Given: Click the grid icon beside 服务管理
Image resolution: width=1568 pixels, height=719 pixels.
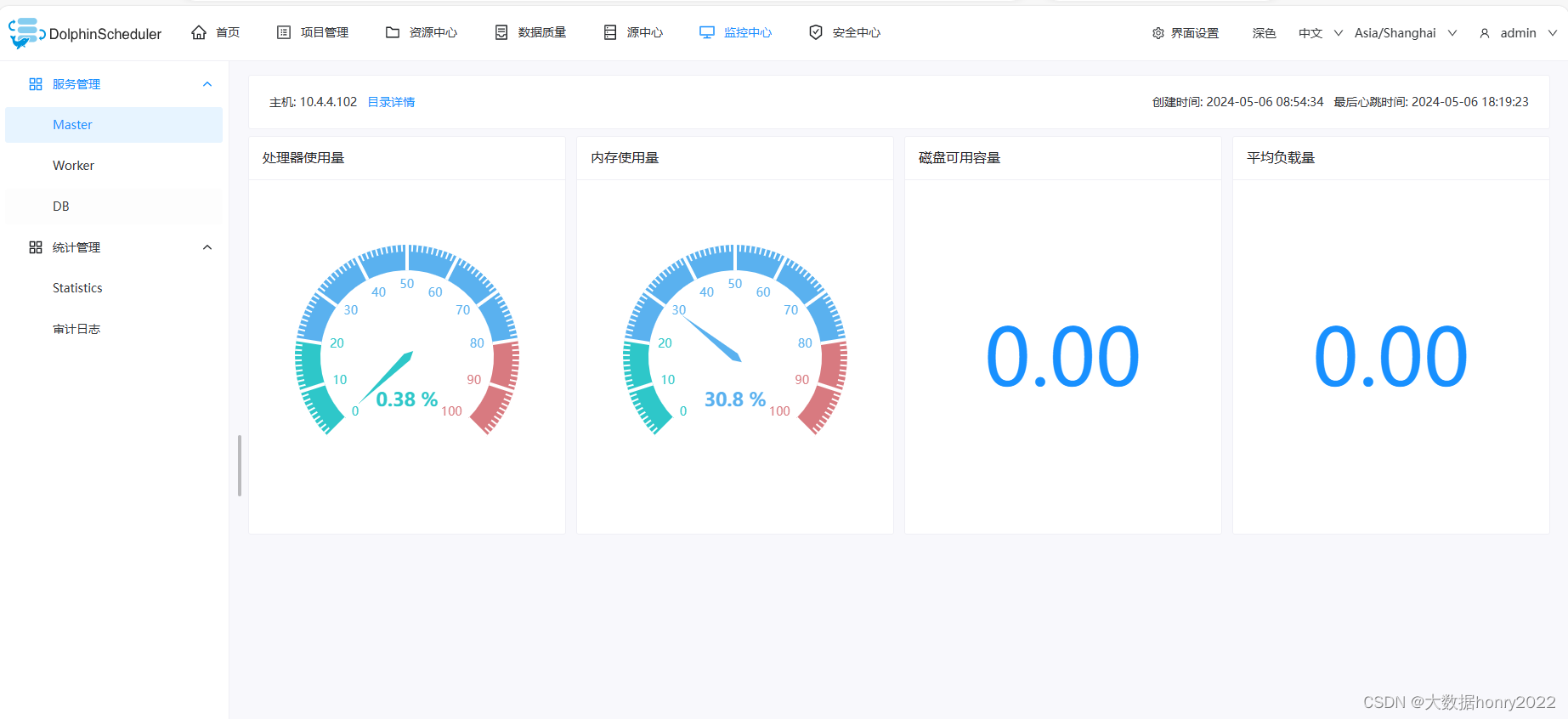Looking at the screenshot, I should coord(36,84).
